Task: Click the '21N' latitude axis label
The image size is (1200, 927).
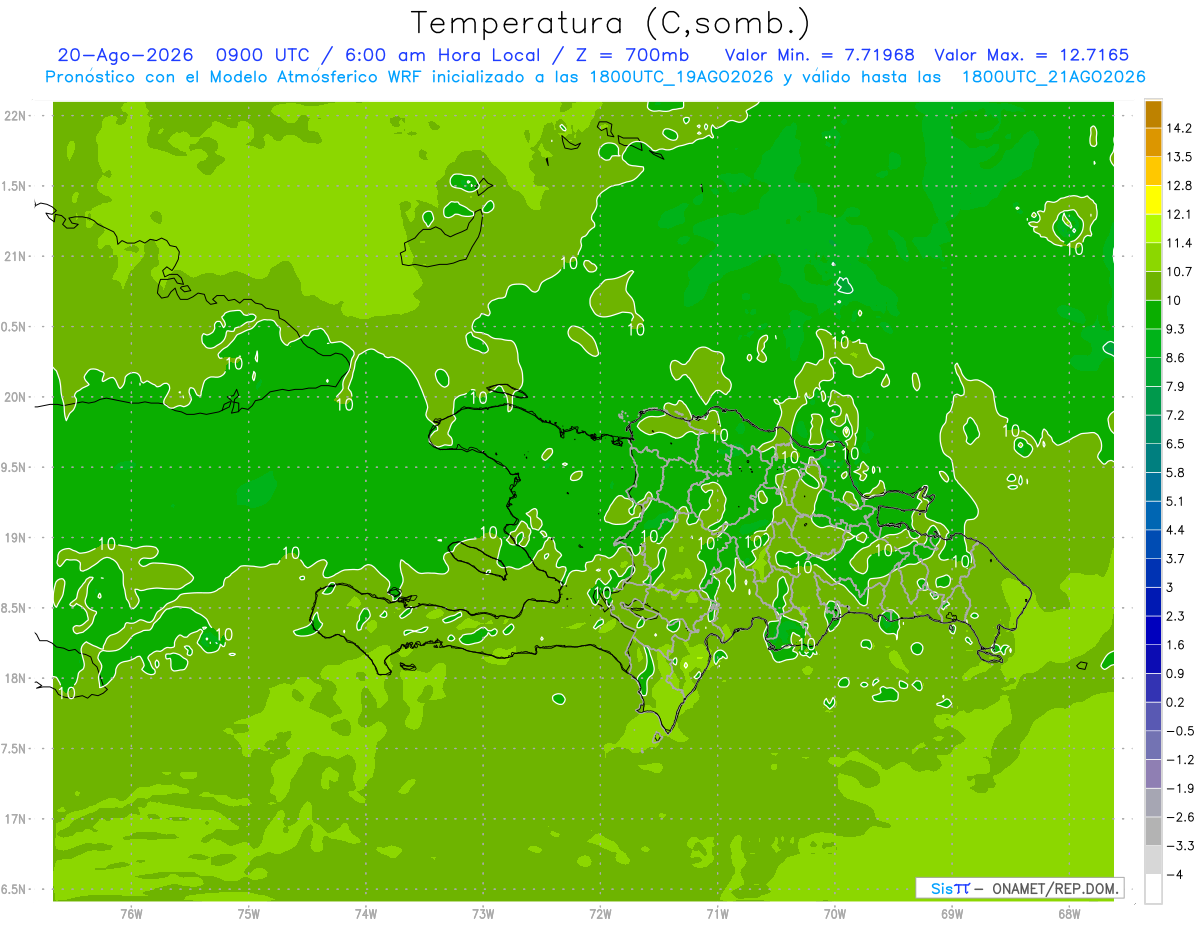Action: point(17,256)
